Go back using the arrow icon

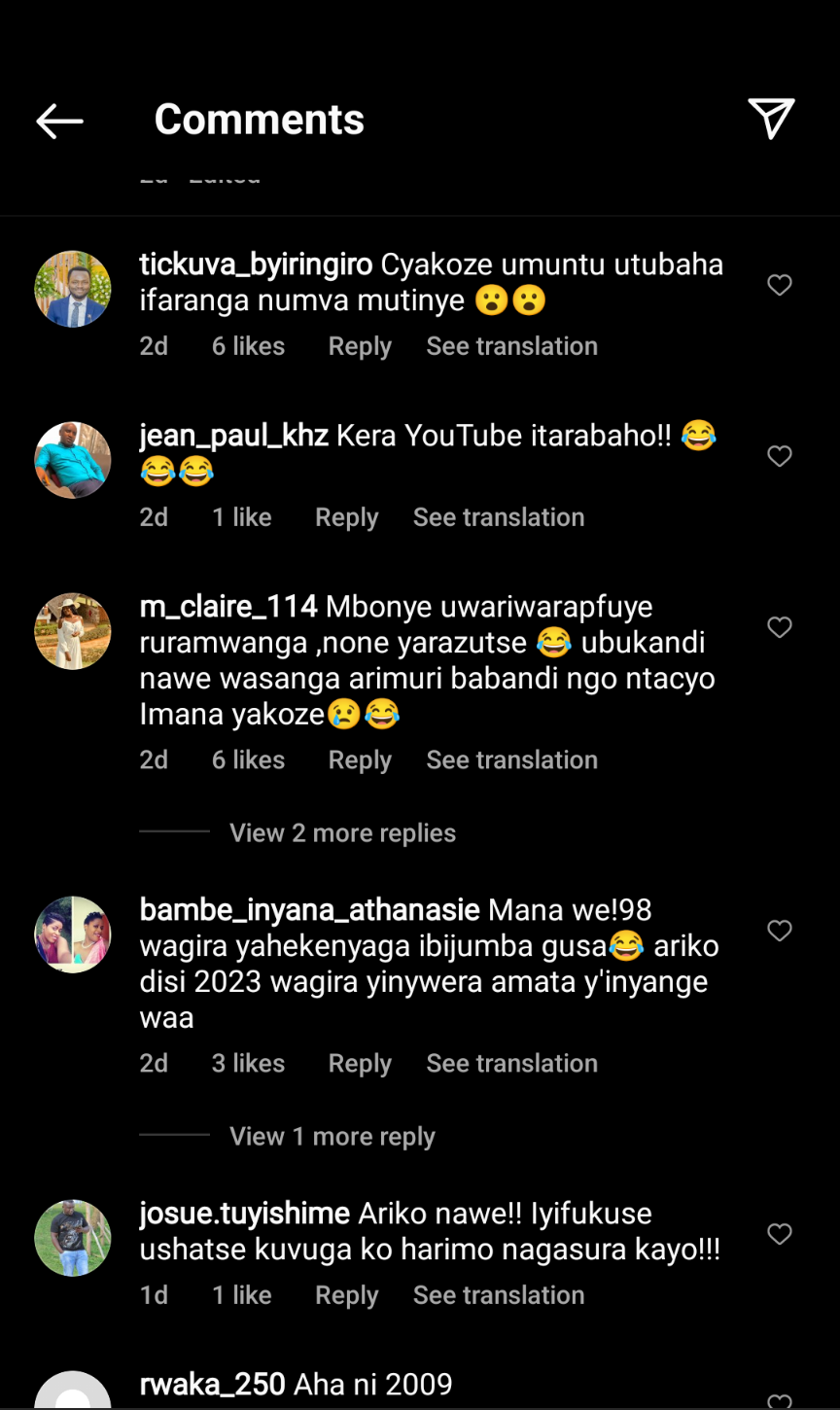(59, 121)
